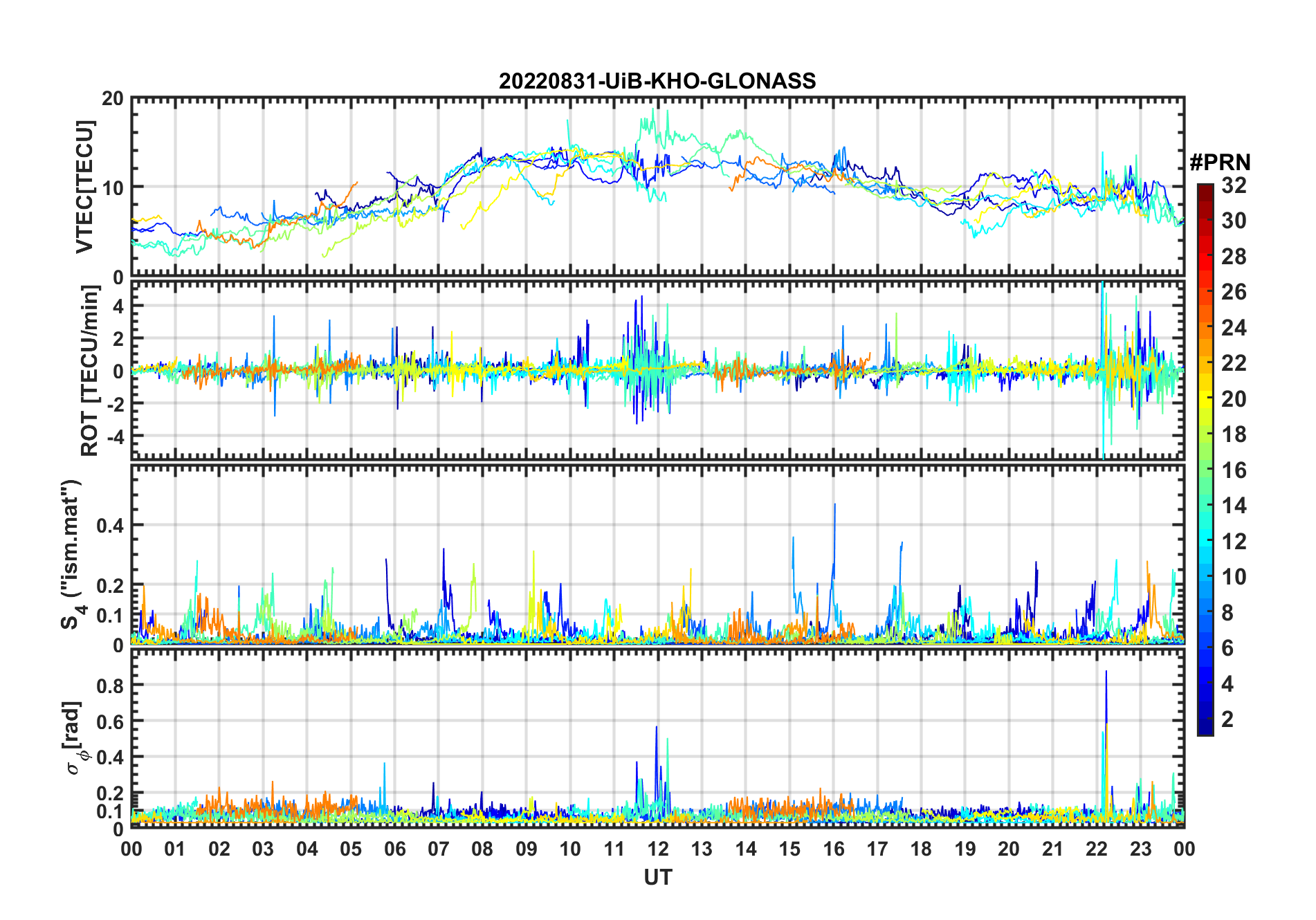Select the ROT [TECU/min] y-axis label
This screenshot has height=920, width=1316.
(x=90, y=371)
